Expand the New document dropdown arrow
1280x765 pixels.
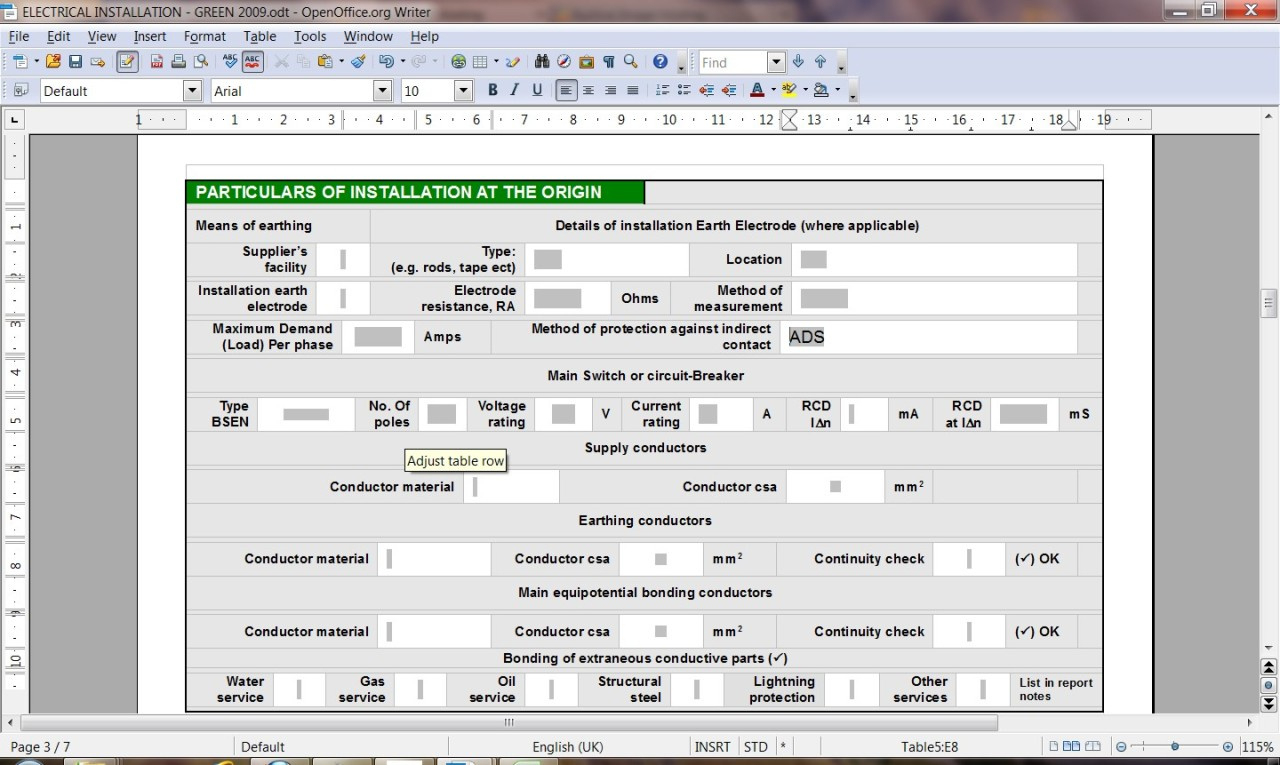(x=36, y=62)
